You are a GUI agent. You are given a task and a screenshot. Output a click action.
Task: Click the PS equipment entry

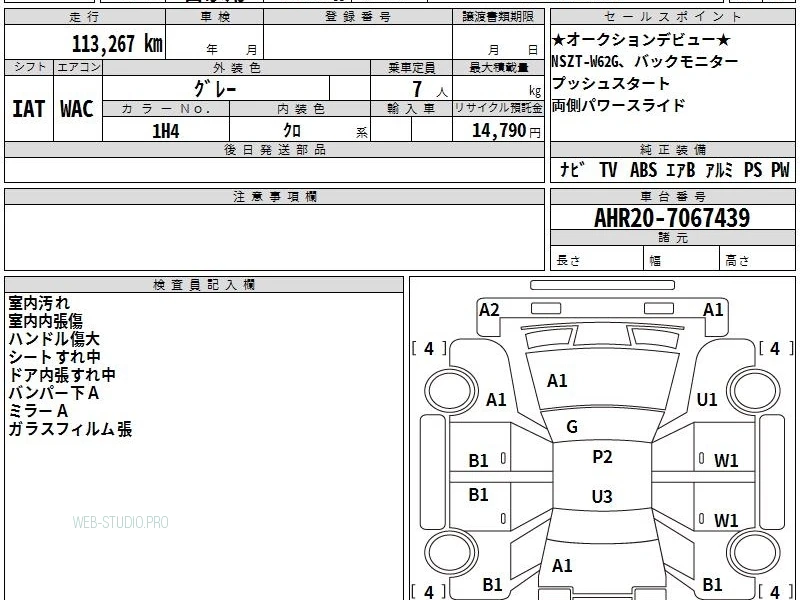pos(753,169)
